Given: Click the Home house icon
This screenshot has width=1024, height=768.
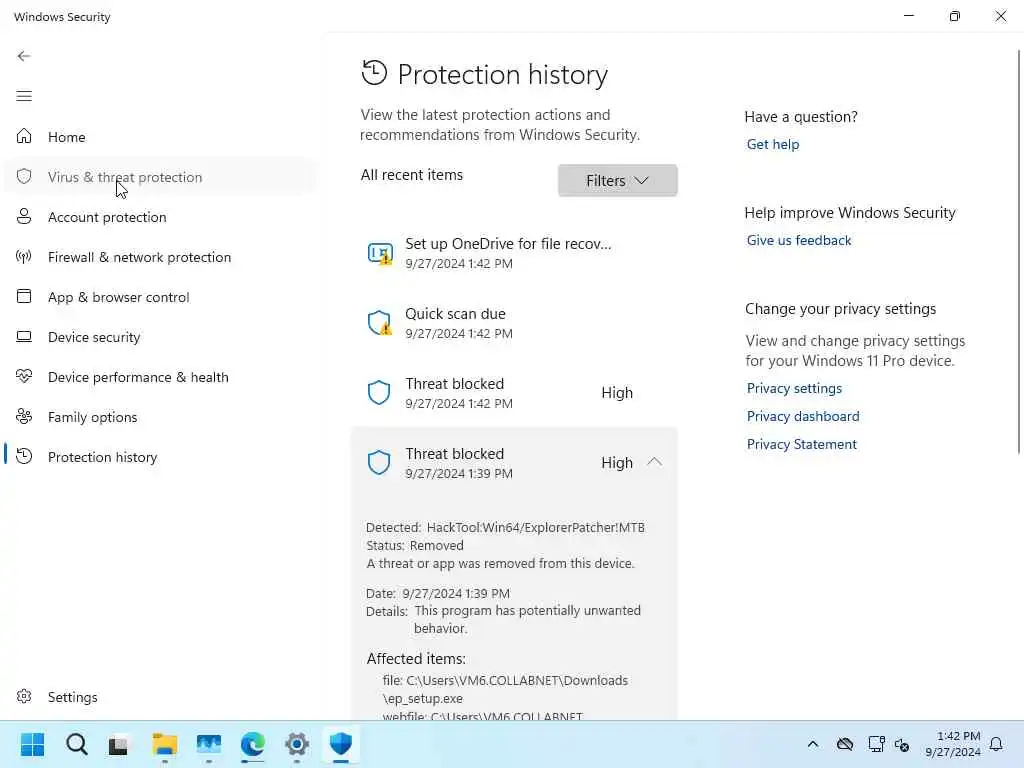Looking at the screenshot, I should (24, 137).
